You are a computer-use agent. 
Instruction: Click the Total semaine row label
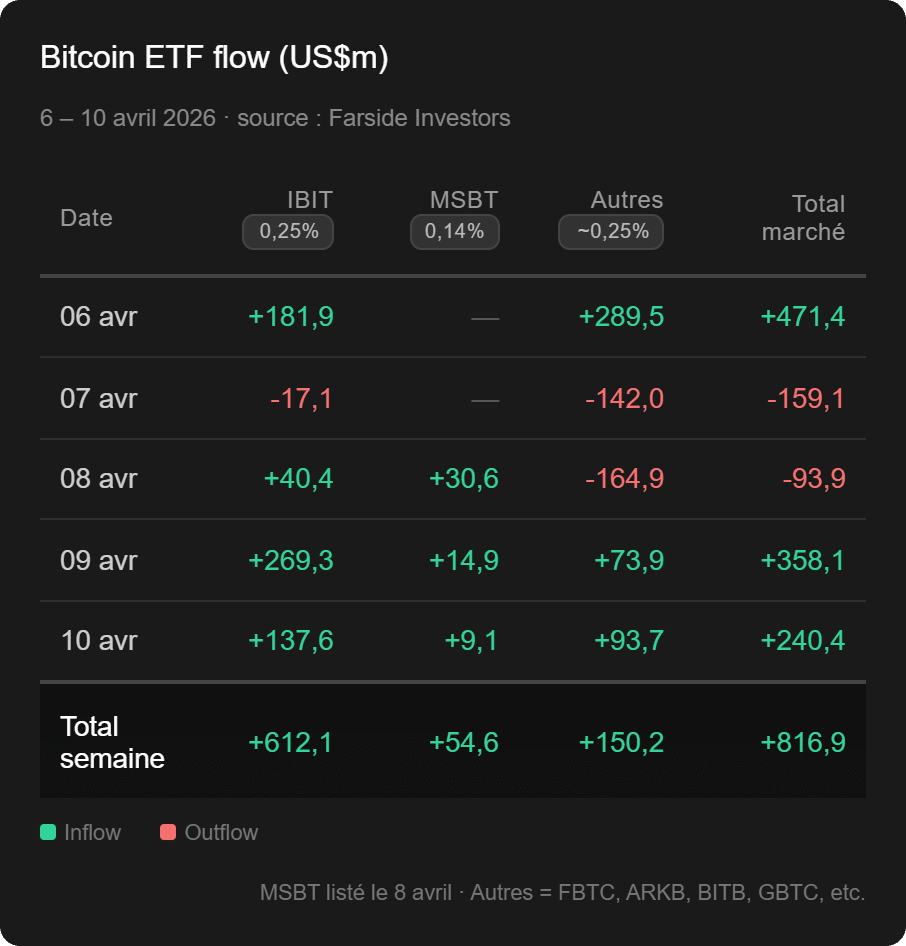111,742
